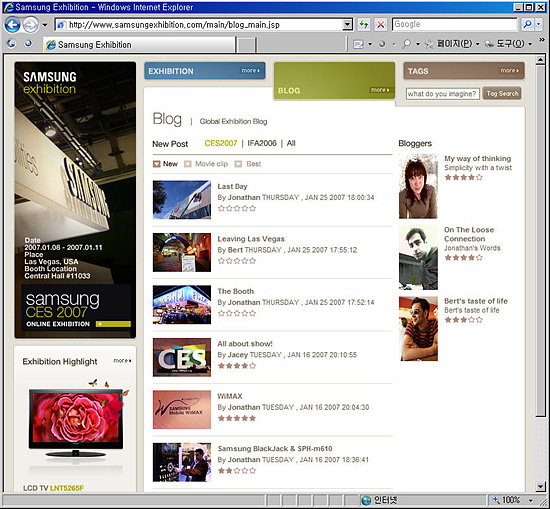Toggle the New filter checkbox
This screenshot has width=550, height=509.
tap(156, 164)
